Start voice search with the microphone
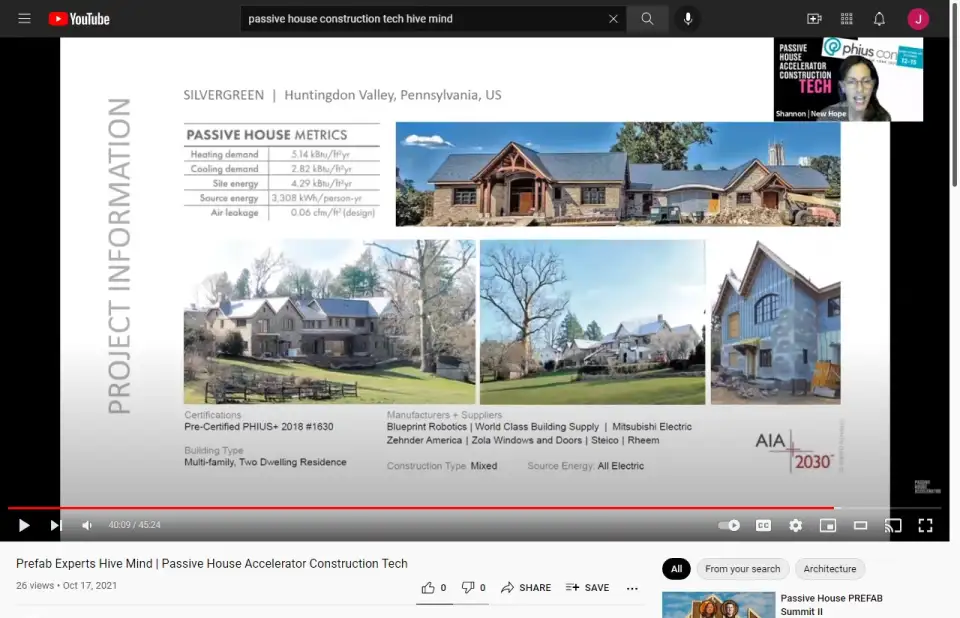 [x=688, y=19]
